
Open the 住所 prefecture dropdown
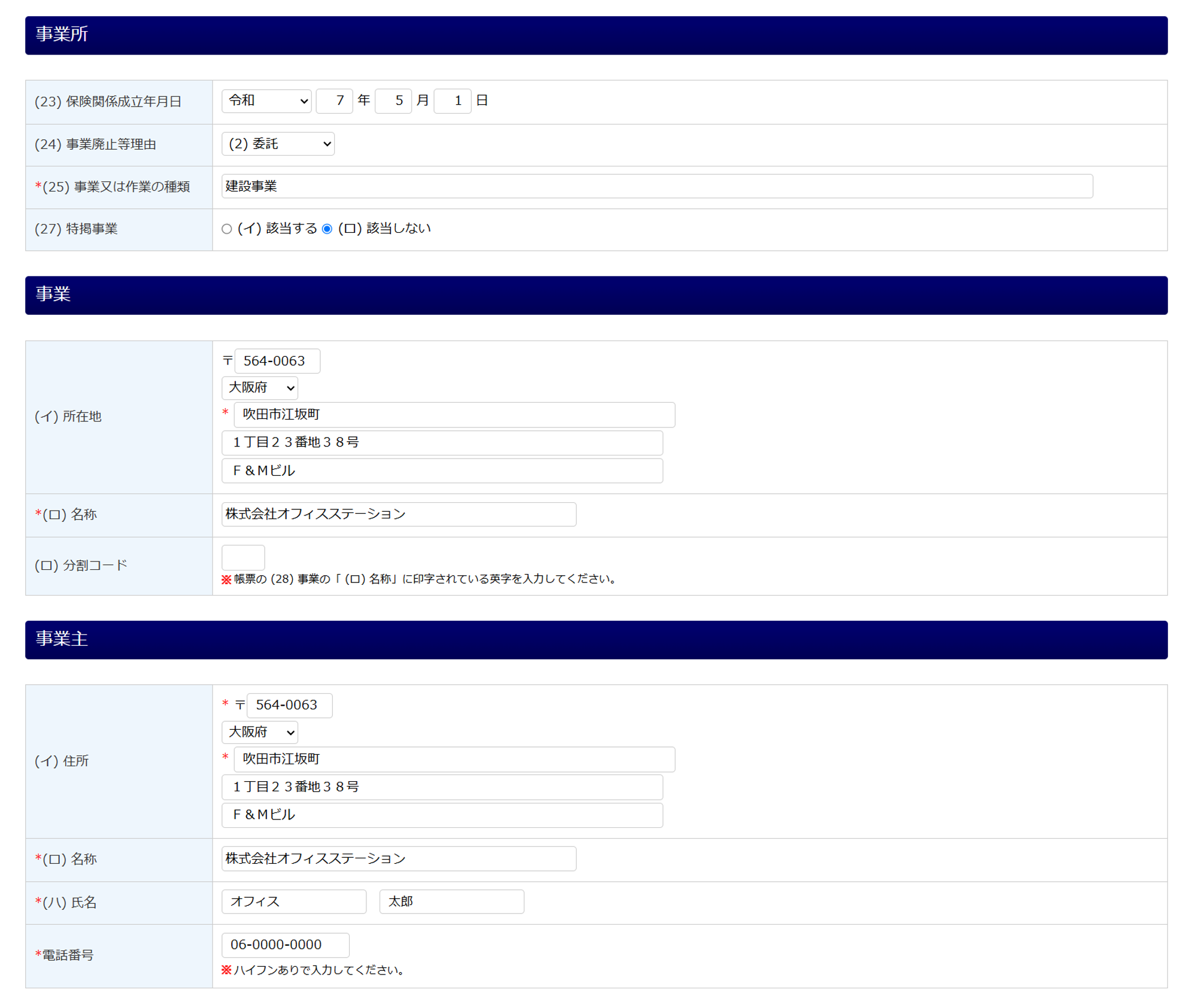pos(259,732)
